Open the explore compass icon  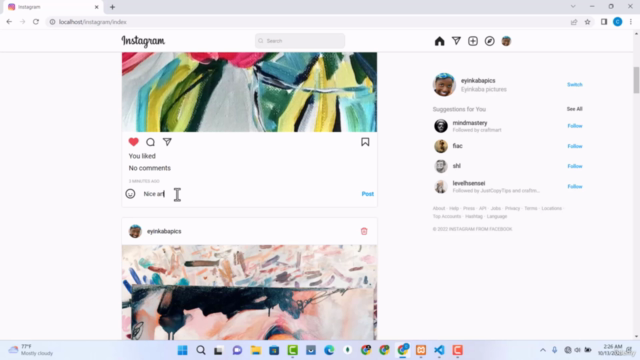[x=489, y=41]
